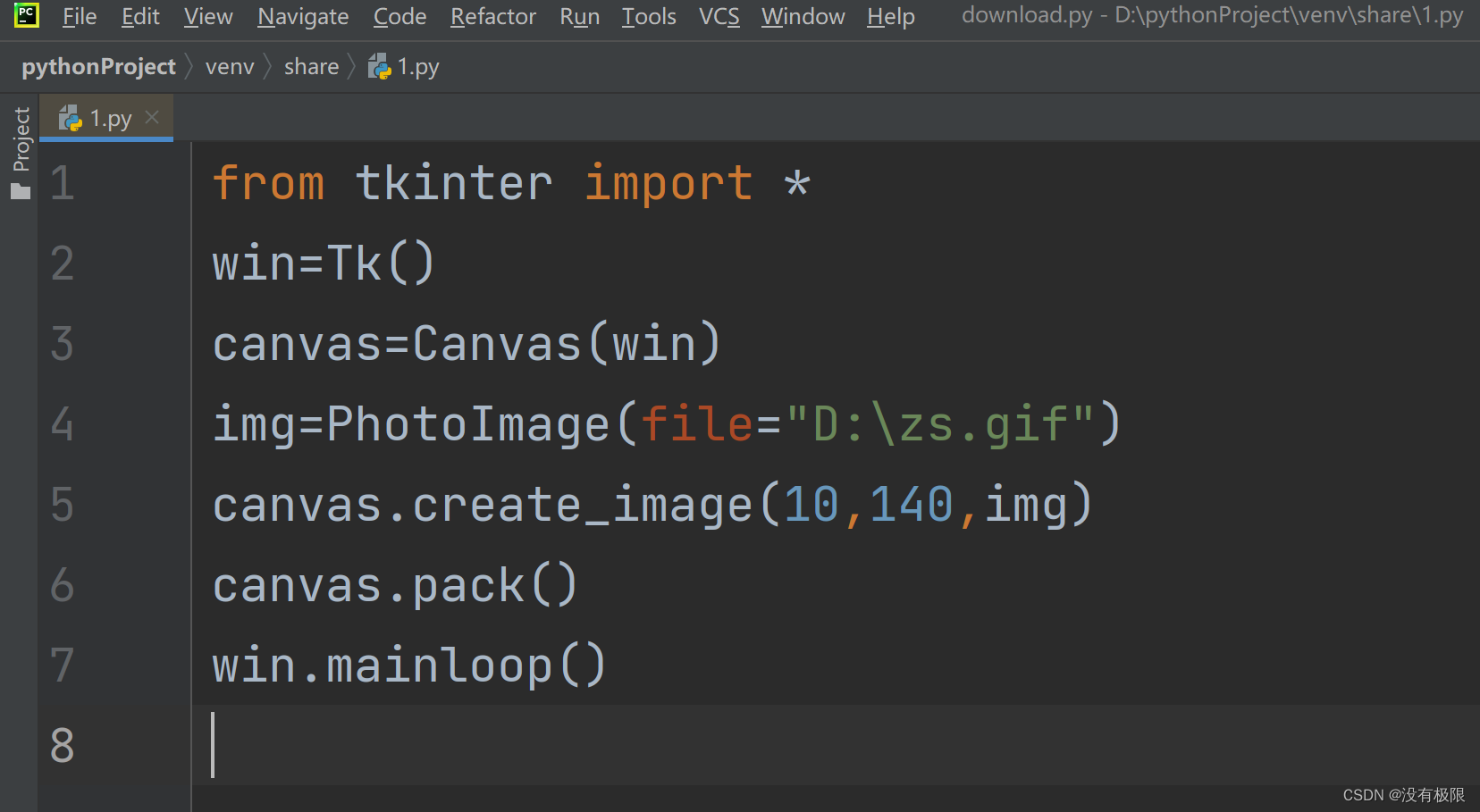1480x812 pixels.
Task: Open the Navigate menu
Action: [303, 17]
